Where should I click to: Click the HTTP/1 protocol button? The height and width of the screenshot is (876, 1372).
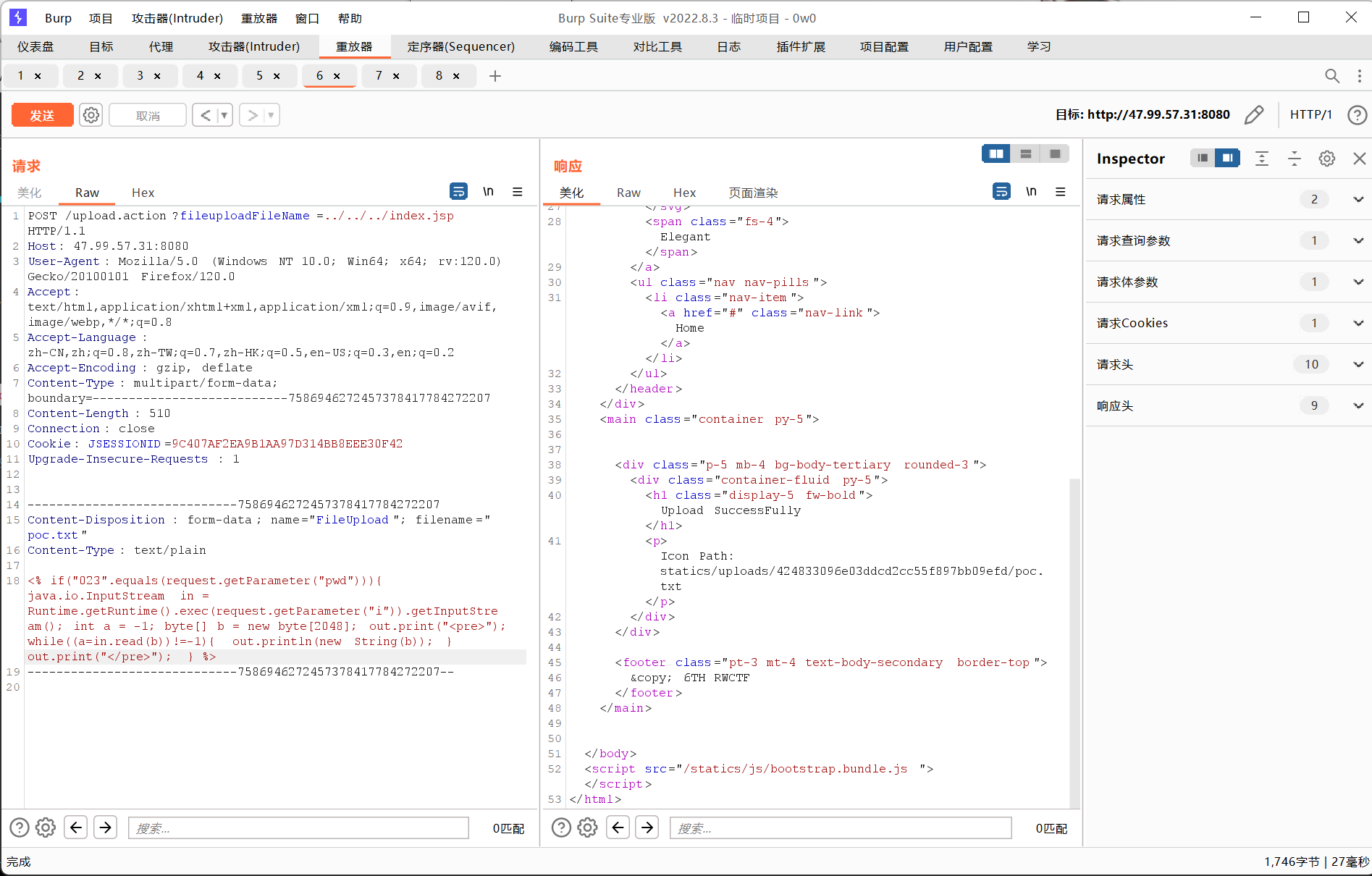[1310, 114]
